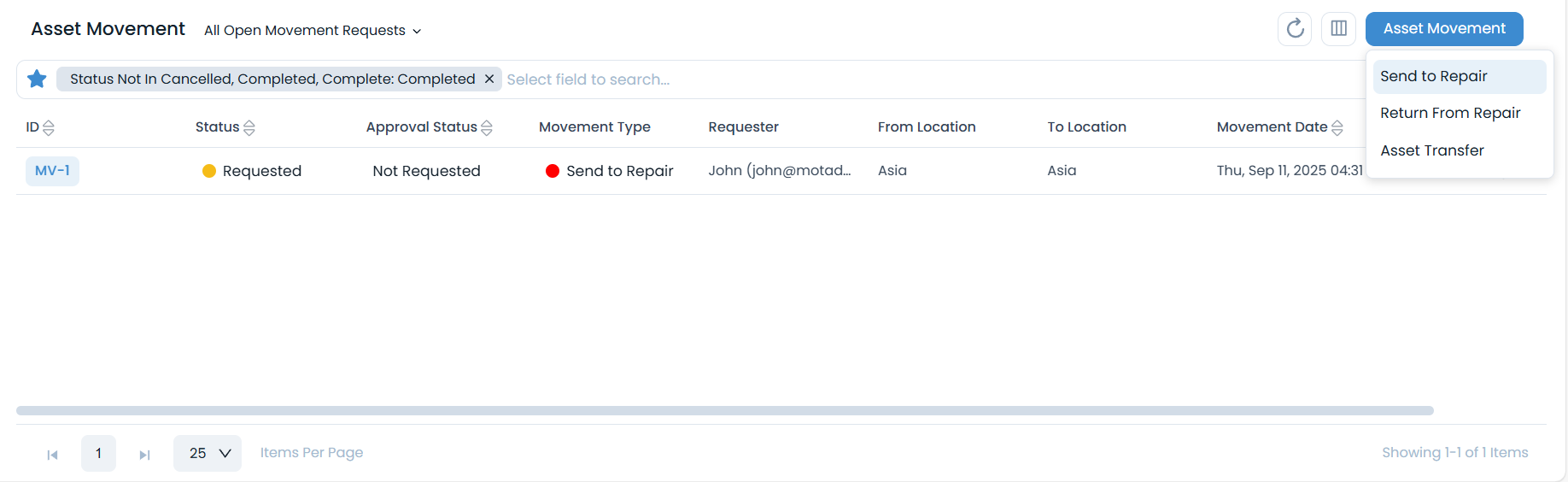Click the blue star favorite filter icon
Viewport: 1568px width, 482px height.
click(x=37, y=79)
